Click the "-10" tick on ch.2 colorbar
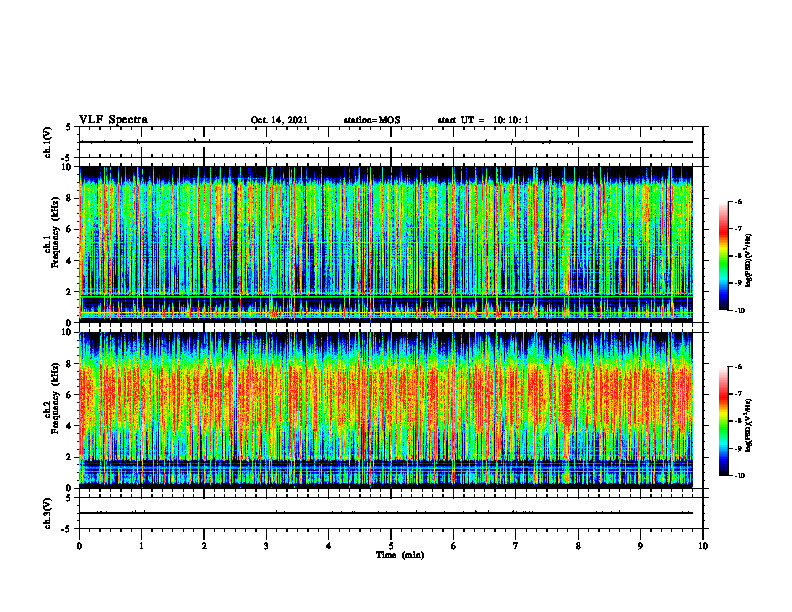The width and height of the screenshot is (792, 612). tap(740, 476)
